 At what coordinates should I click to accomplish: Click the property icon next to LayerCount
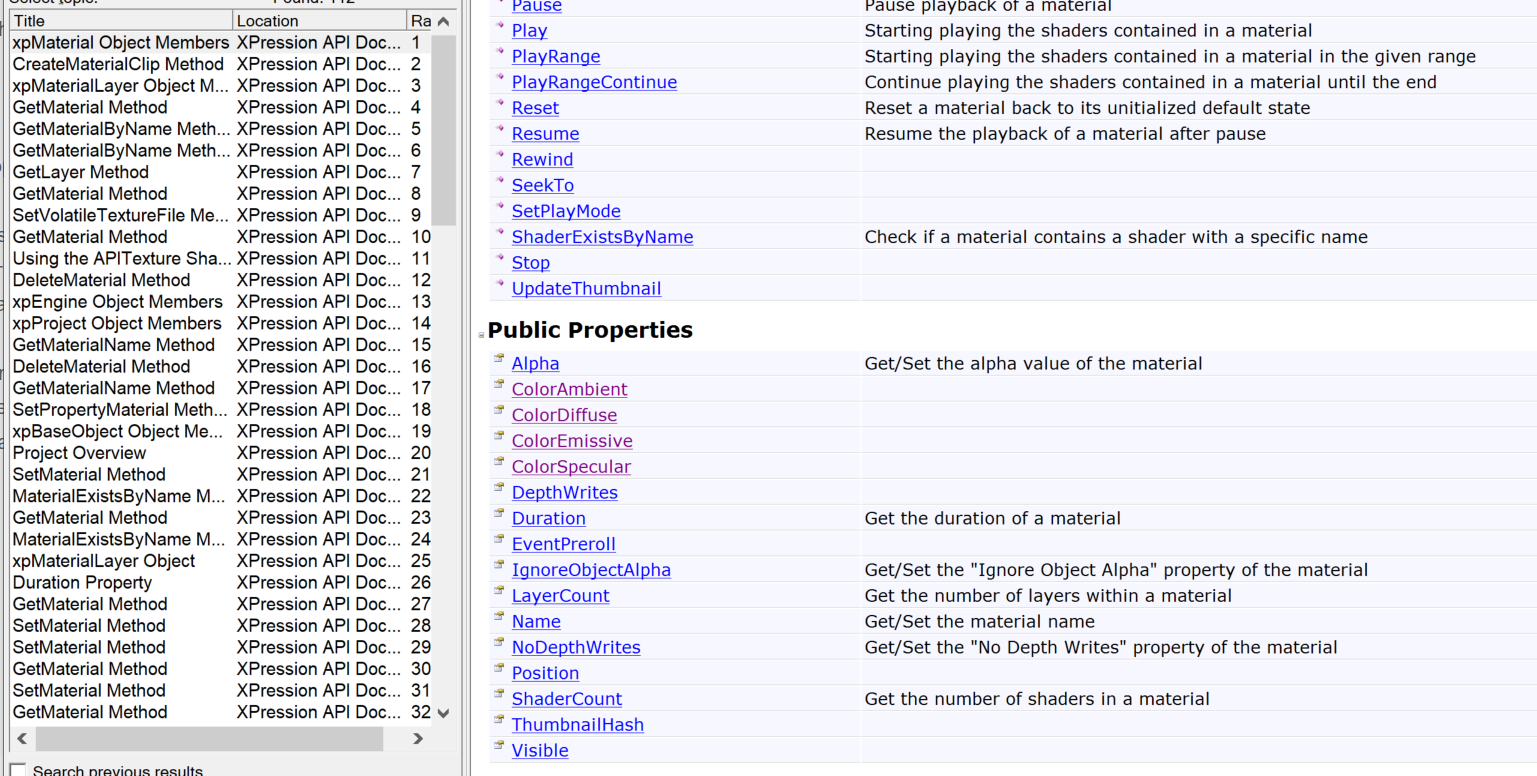pos(499,590)
